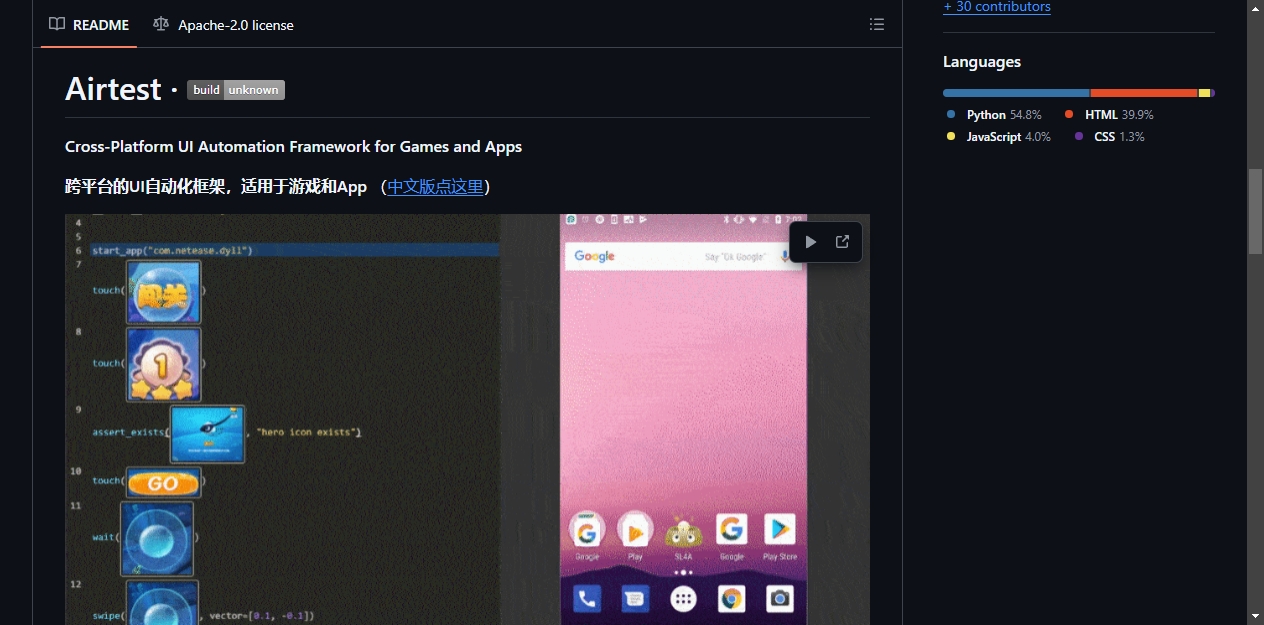Click the yellow JavaScript bar segment
The image size is (1264, 625).
[1204, 93]
